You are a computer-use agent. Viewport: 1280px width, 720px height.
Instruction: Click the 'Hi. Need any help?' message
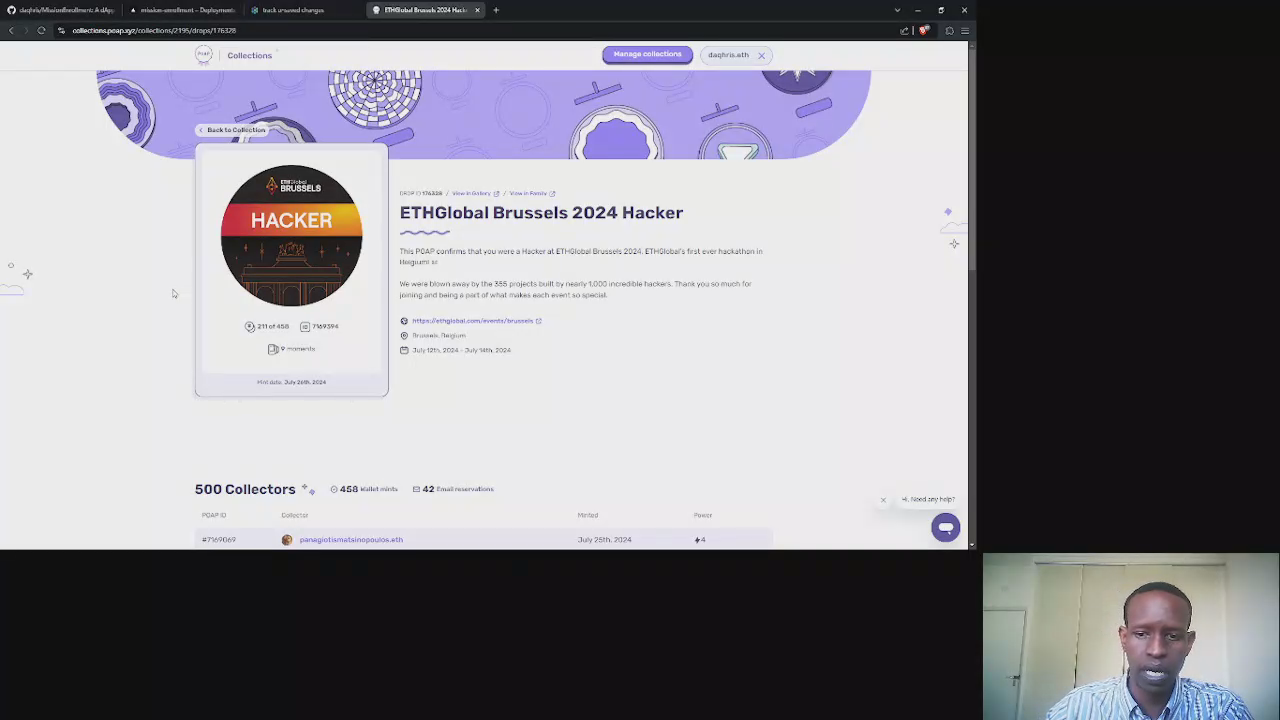929,499
